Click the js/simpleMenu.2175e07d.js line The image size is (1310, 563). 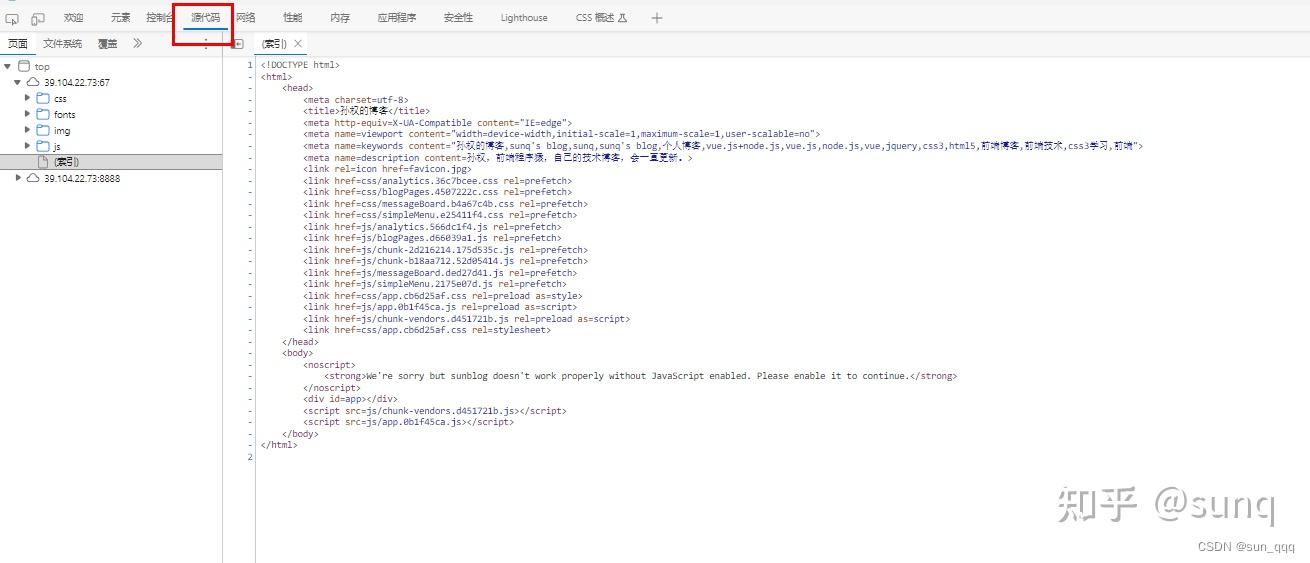pyautogui.click(x=435, y=284)
